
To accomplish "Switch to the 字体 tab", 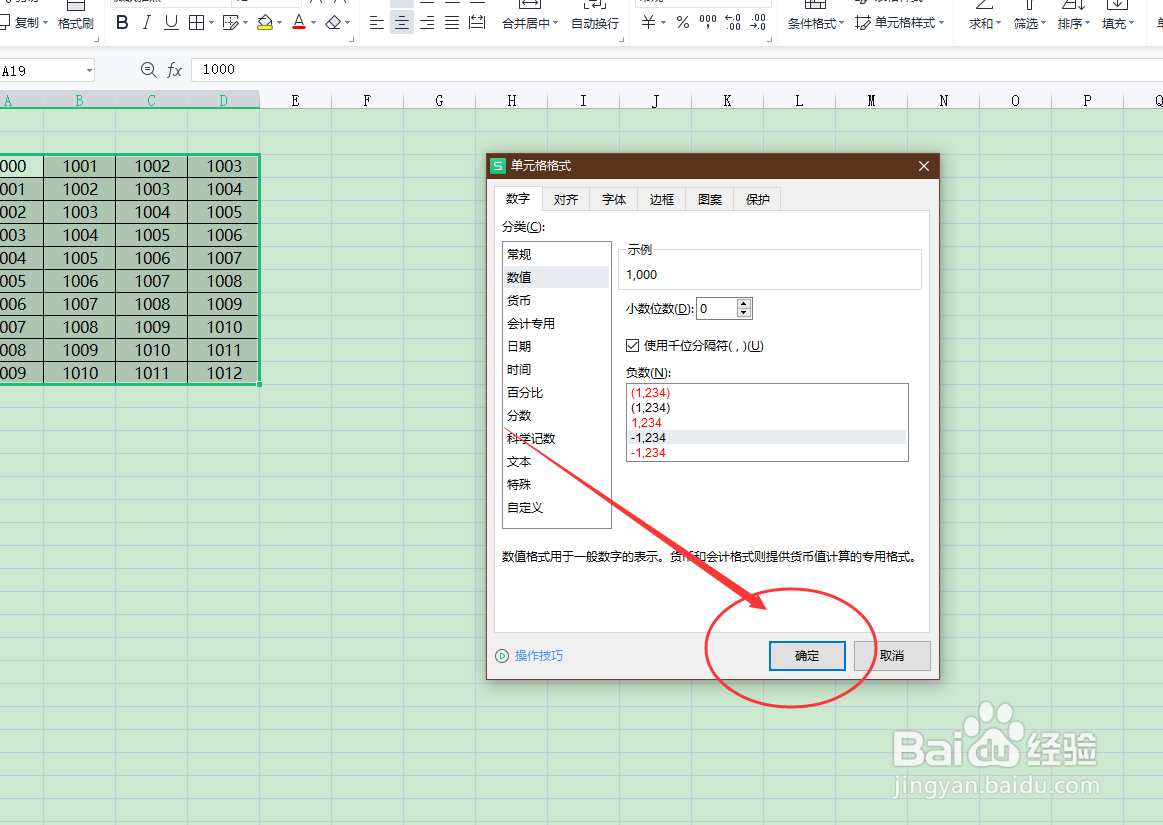I will (614, 200).
